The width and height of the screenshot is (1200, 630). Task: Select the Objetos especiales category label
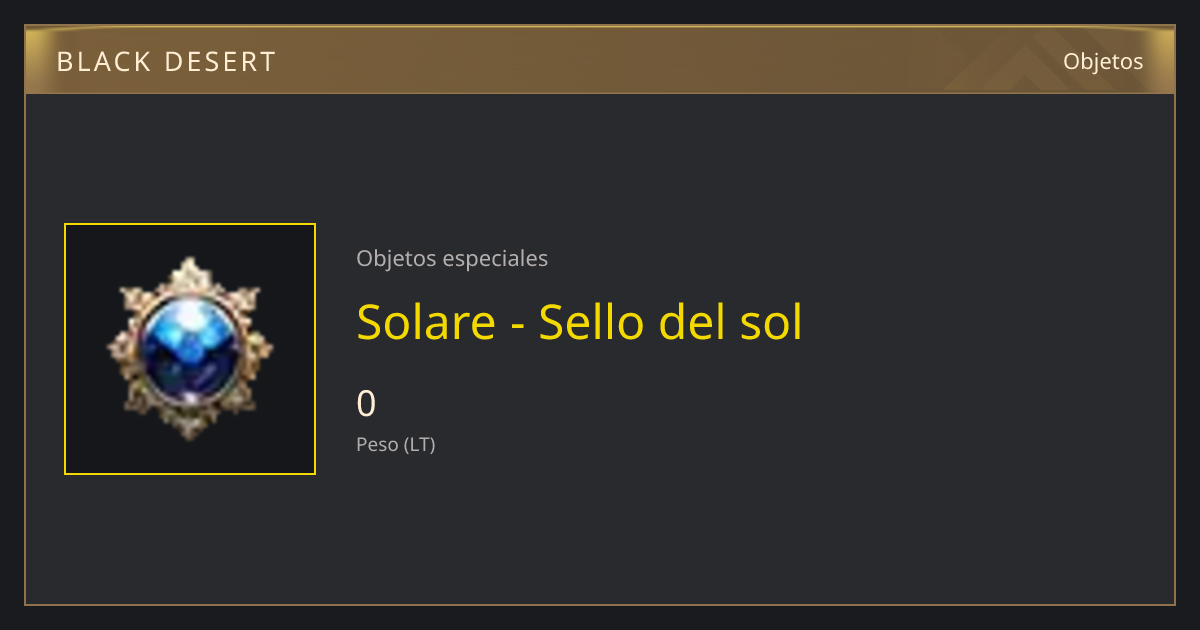click(x=452, y=259)
